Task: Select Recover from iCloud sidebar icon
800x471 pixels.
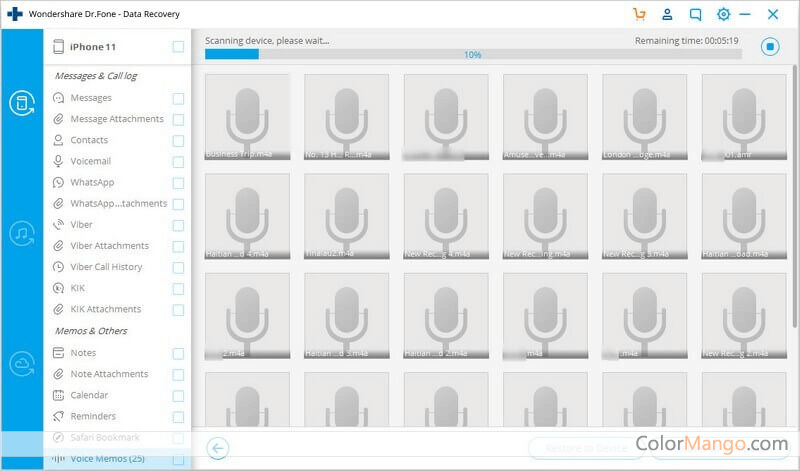Action: point(21,364)
